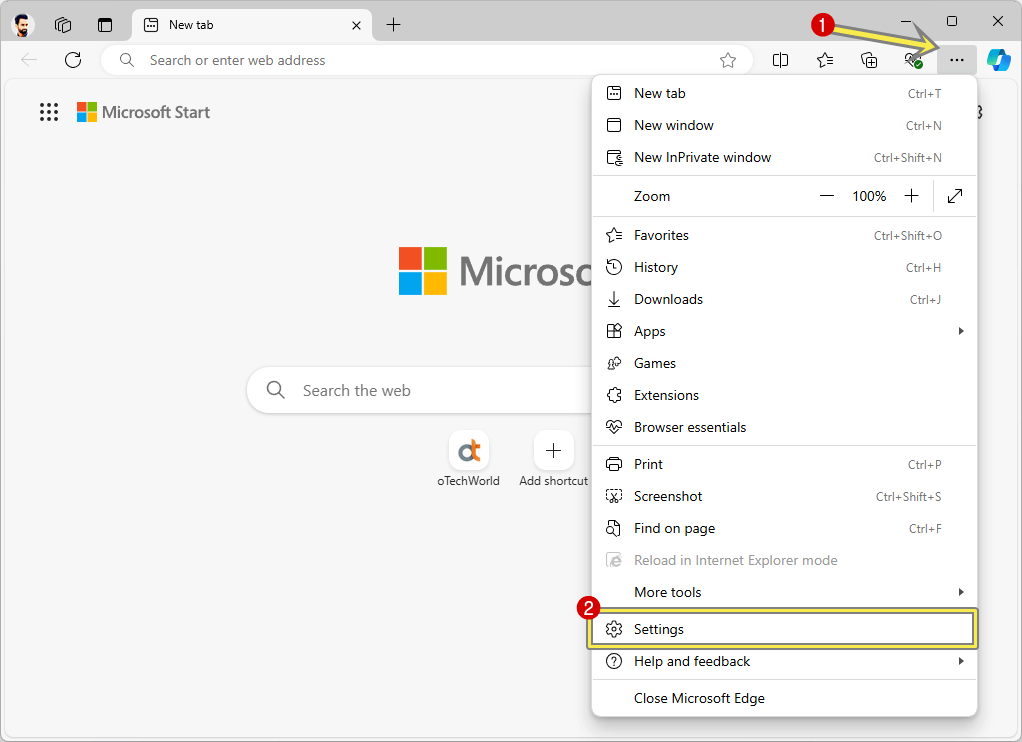Open the Copilot sidebar icon

(x=999, y=60)
